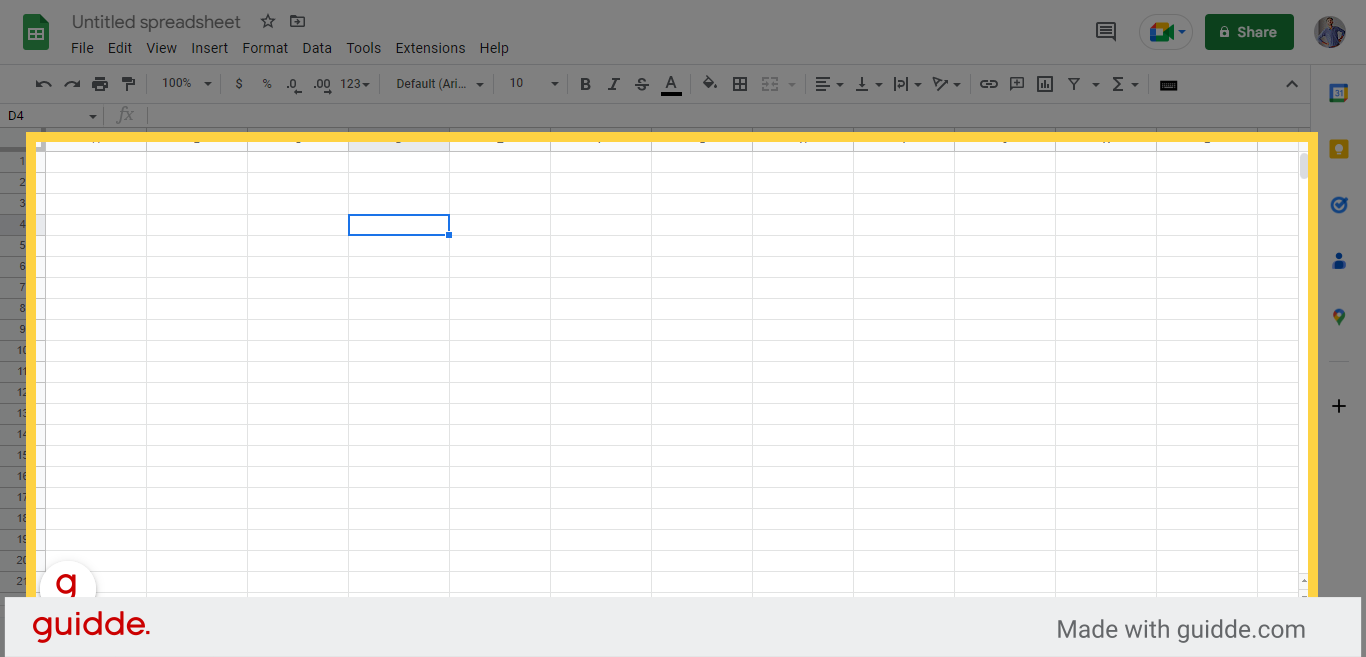
Task: Click the print icon
Action: (100, 84)
